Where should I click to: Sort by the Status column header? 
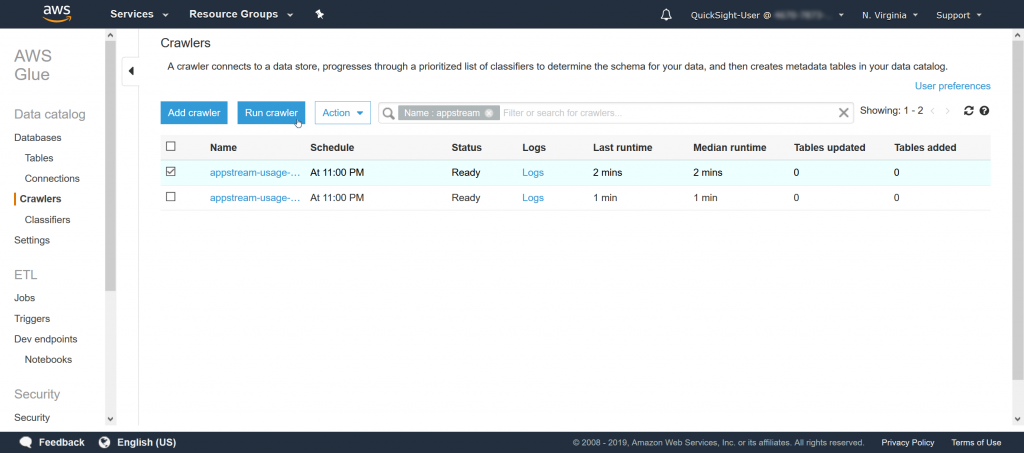(x=466, y=148)
